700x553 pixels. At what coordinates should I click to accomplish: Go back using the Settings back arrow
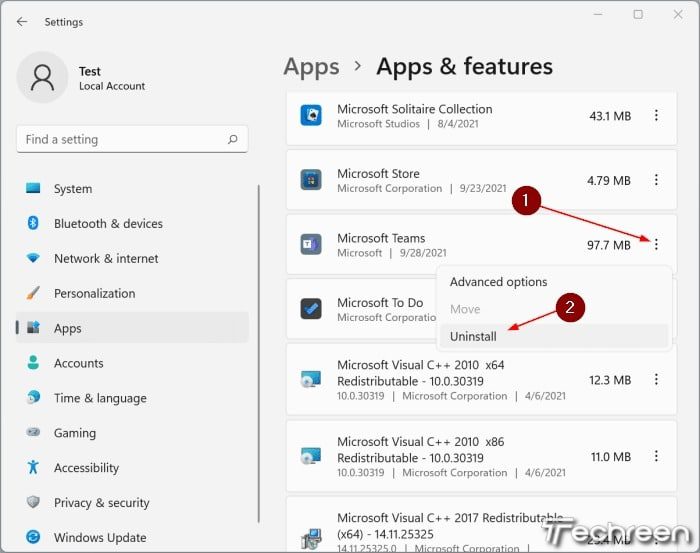coord(22,21)
